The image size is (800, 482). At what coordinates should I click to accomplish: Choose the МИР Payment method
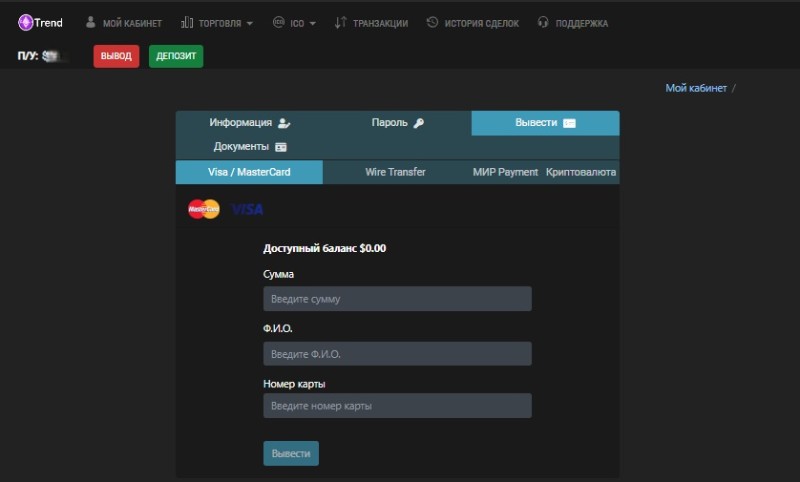(x=505, y=172)
